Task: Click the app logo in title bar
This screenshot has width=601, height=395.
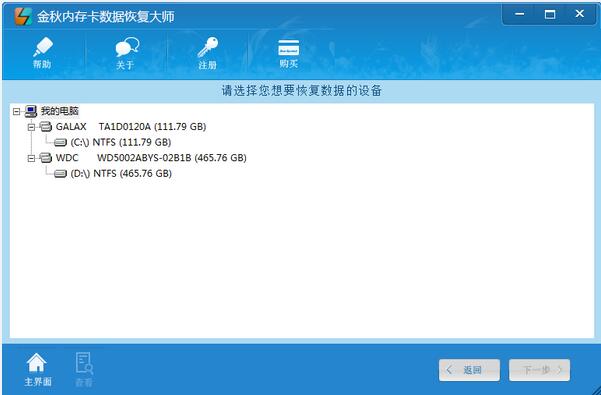Action: (x=23, y=16)
